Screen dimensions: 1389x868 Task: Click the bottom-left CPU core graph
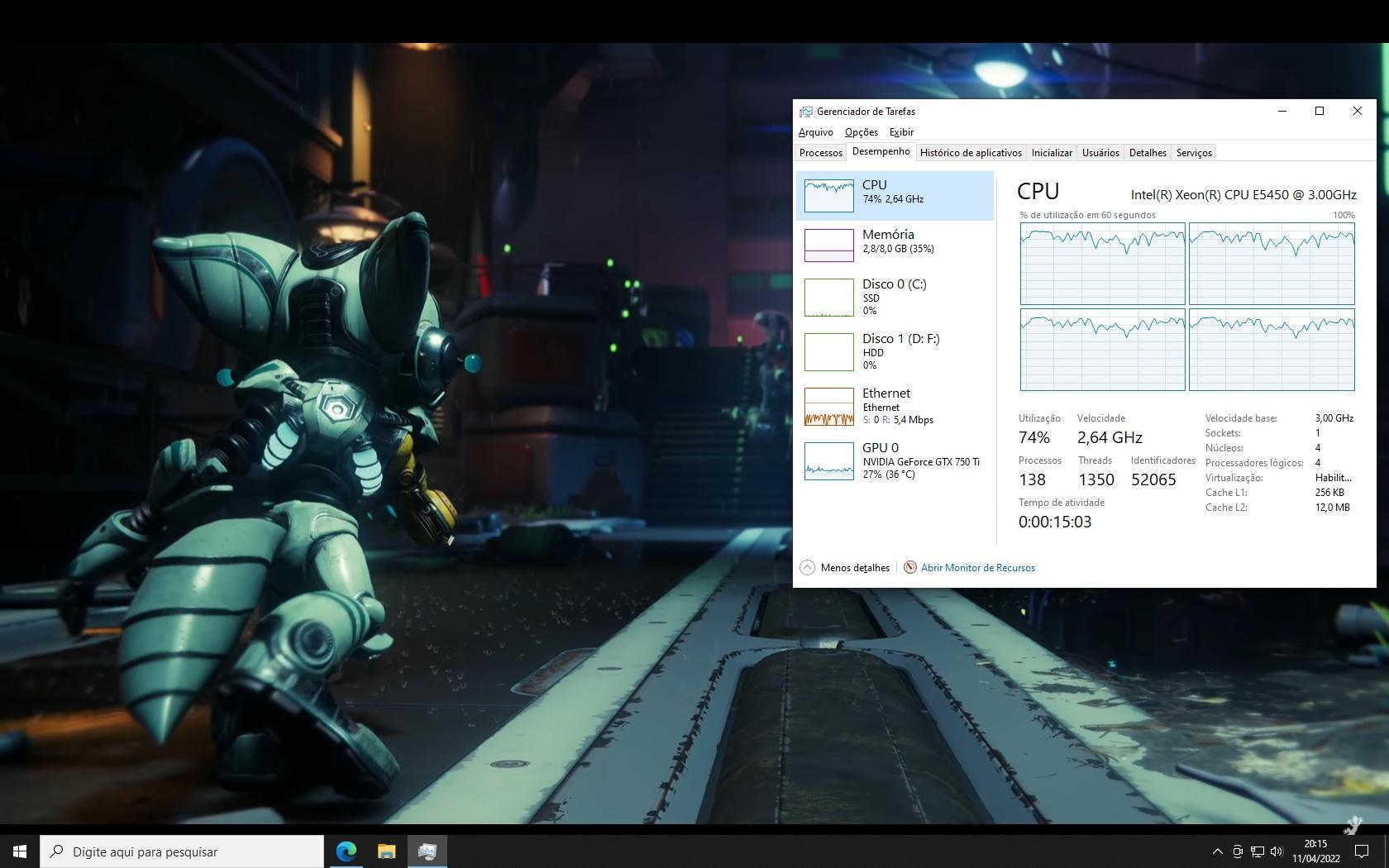(1102, 350)
